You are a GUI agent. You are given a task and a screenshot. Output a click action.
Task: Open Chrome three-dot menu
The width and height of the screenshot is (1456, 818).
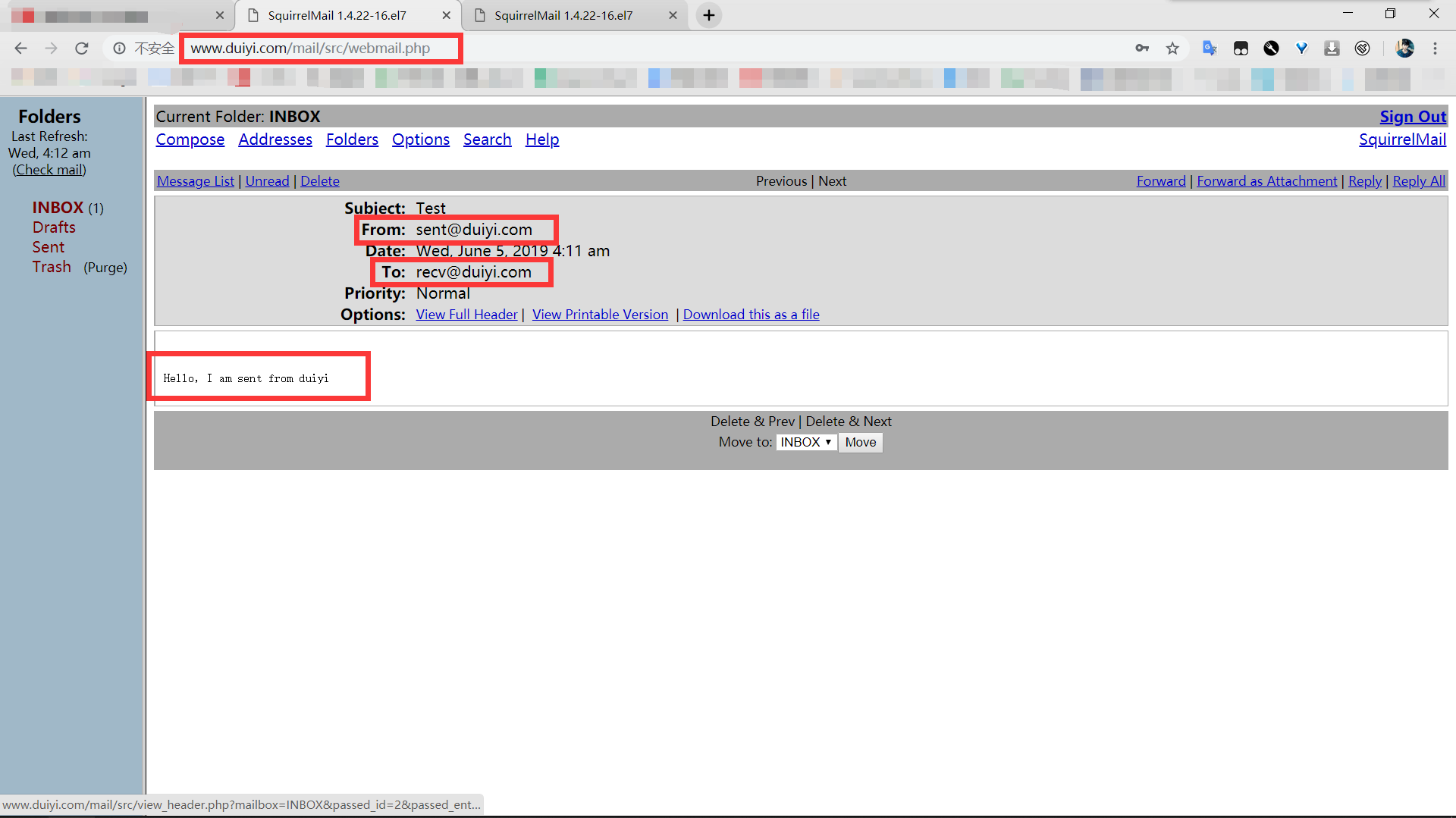coord(1435,49)
